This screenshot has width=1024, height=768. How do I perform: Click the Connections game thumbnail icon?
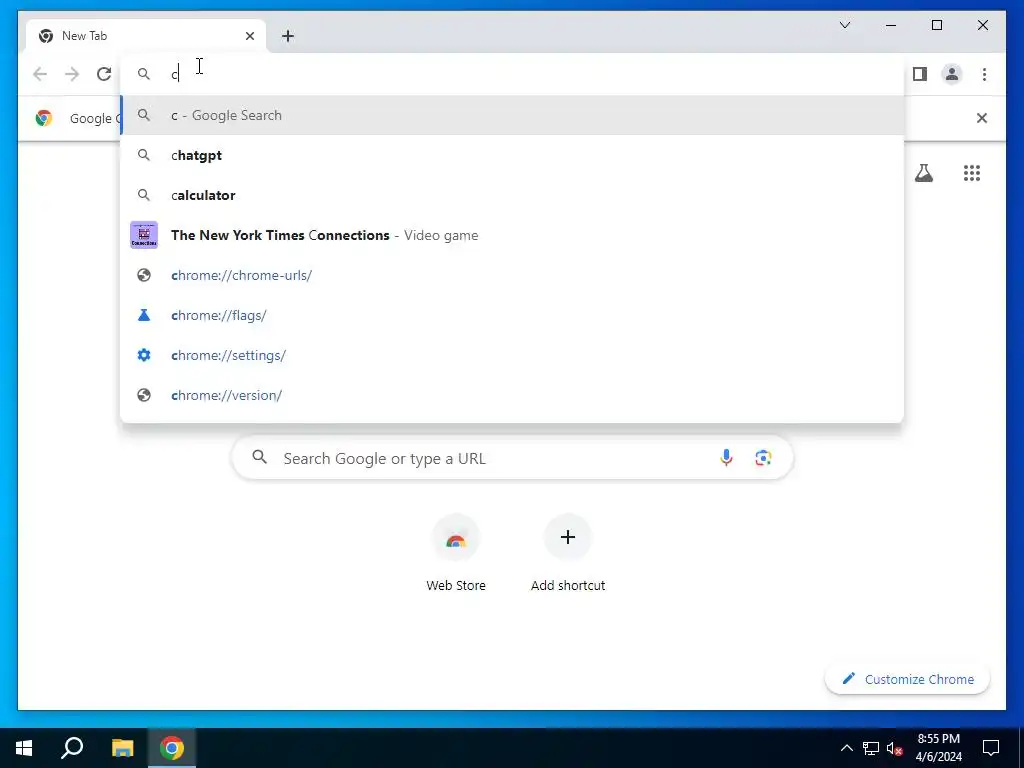click(144, 235)
